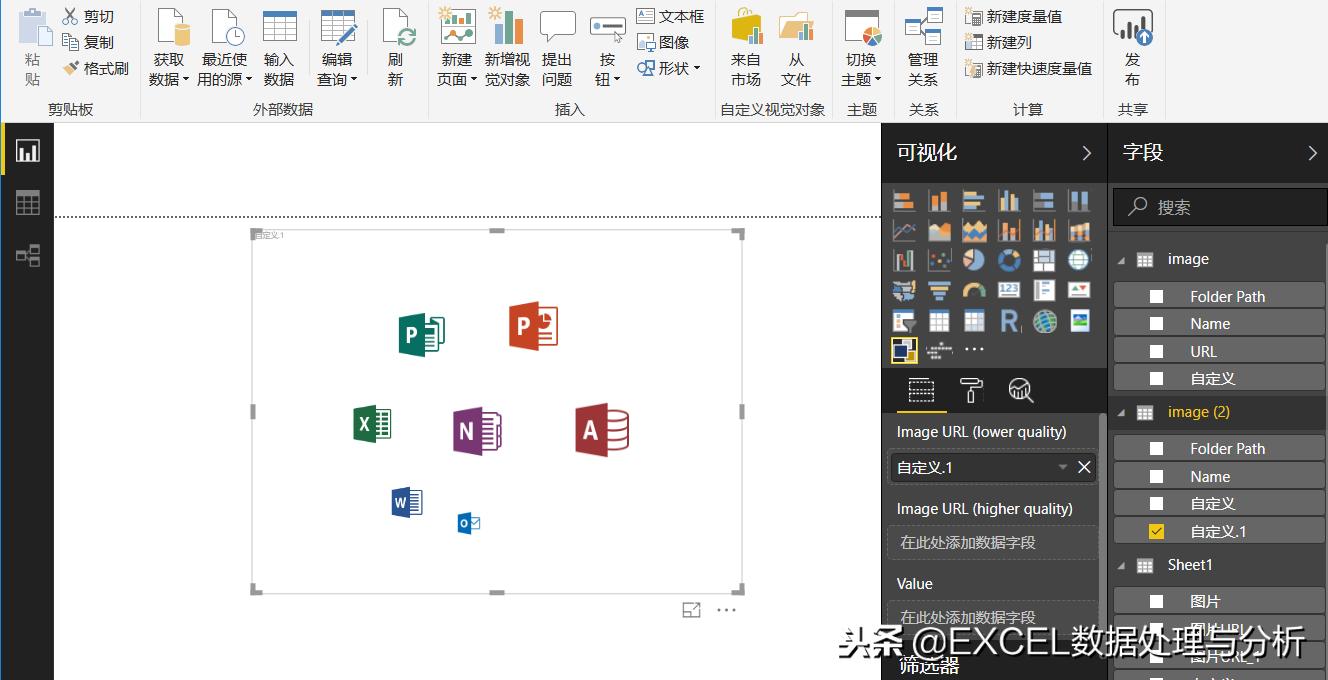This screenshot has width=1328, height=680.
Task: Switch to the format (paintbrush) tab
Action: coord(971,391)
